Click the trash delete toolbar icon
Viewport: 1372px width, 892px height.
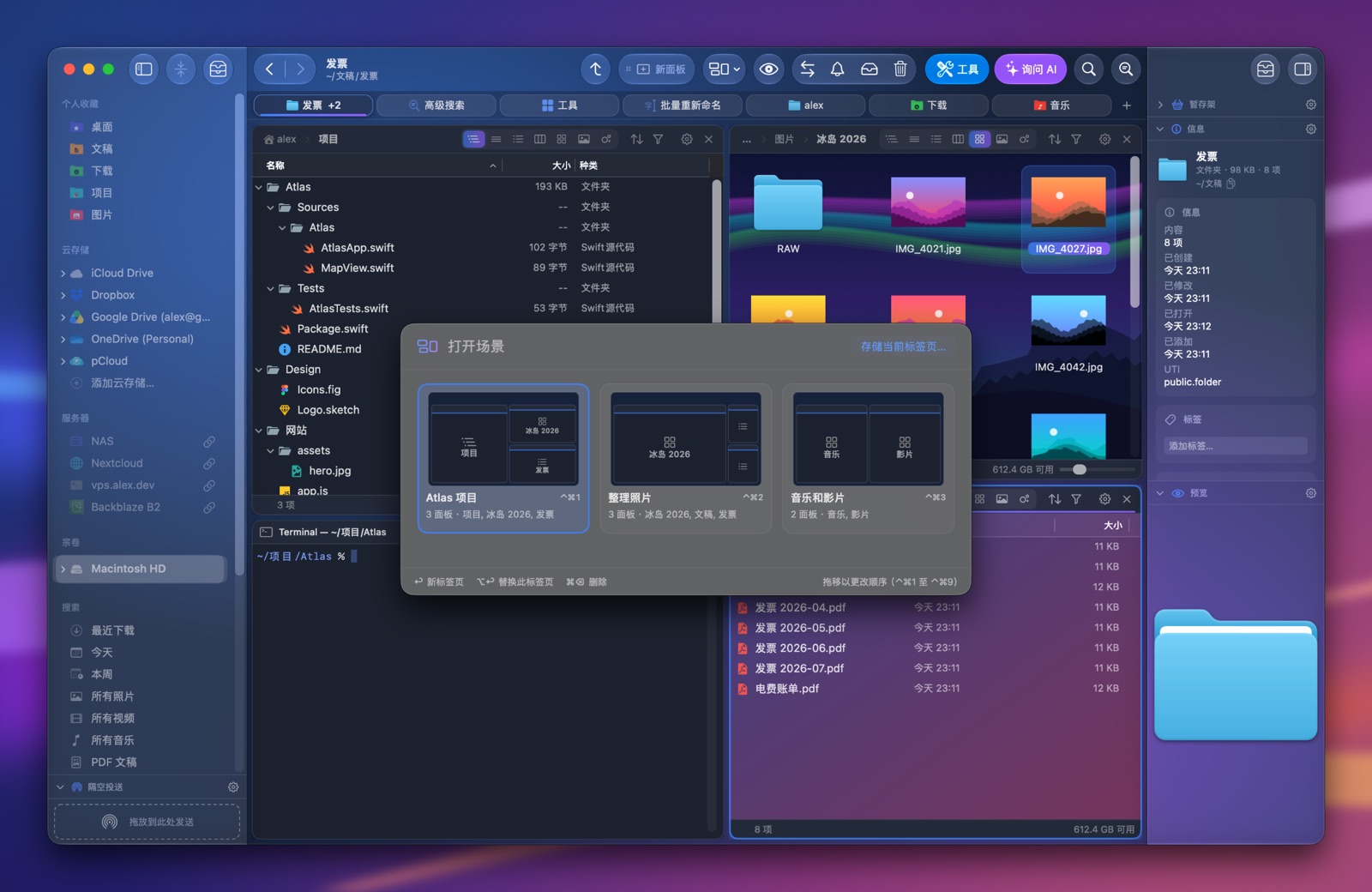(x=900, y=69)
